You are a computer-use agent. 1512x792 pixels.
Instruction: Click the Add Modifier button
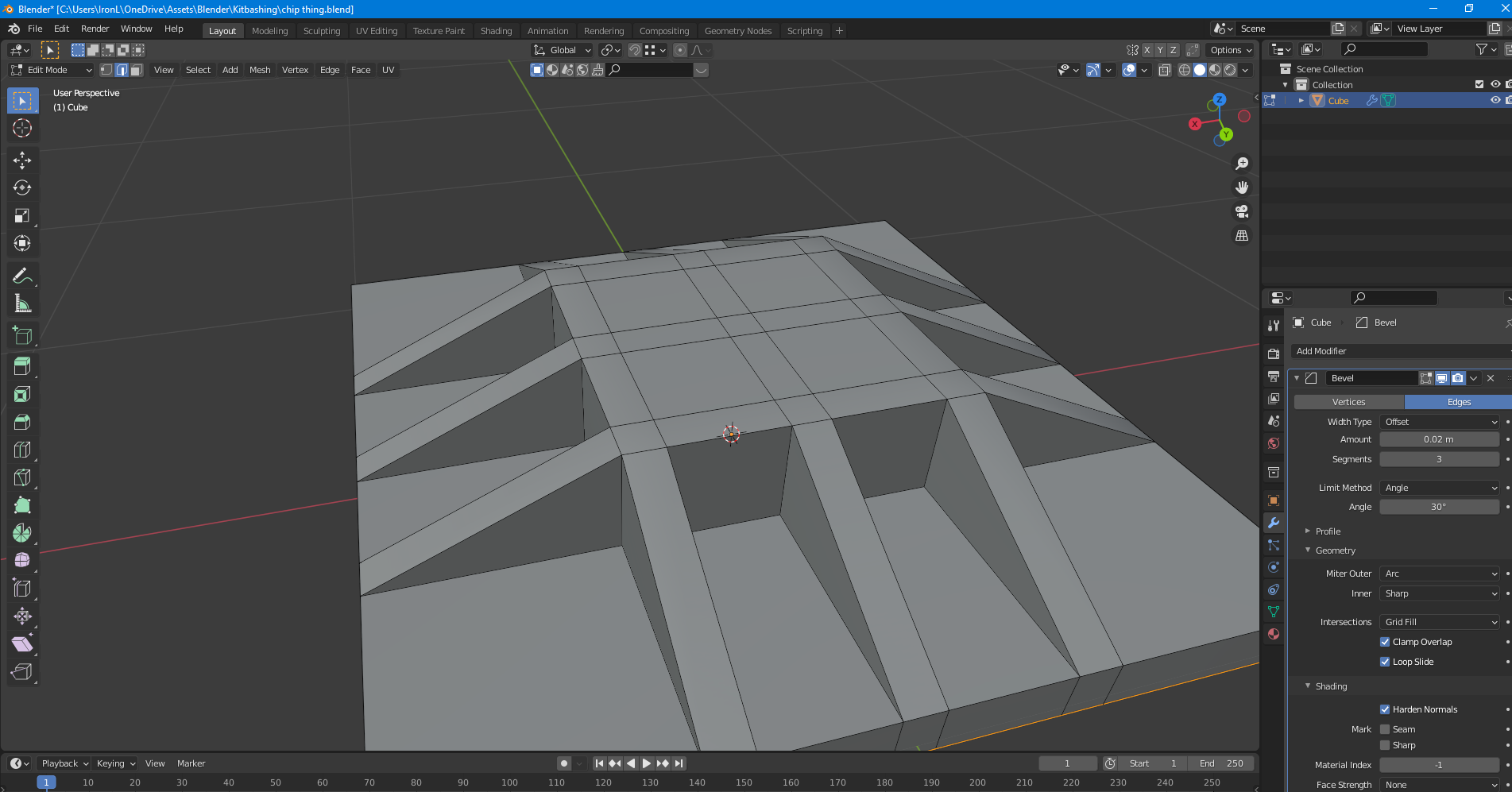pyautogui.click(x=1402, y=351)
